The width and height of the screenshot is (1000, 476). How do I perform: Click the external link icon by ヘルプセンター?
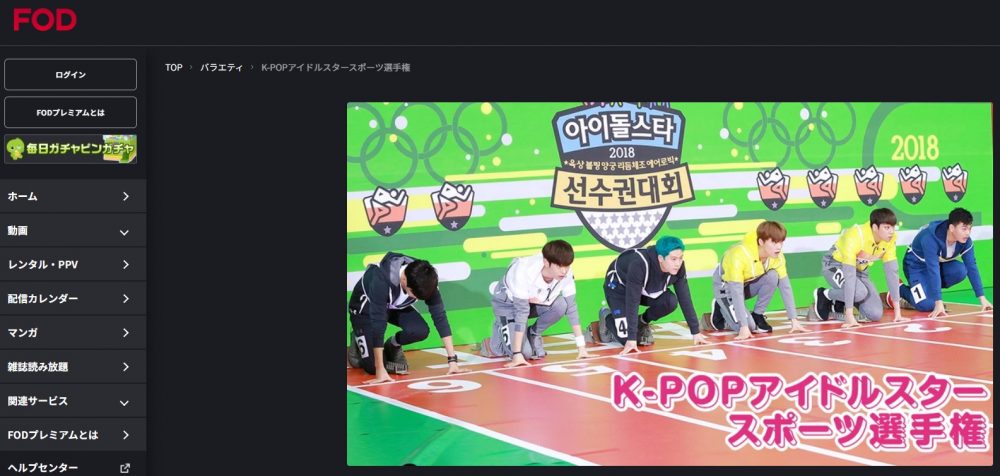125,468
